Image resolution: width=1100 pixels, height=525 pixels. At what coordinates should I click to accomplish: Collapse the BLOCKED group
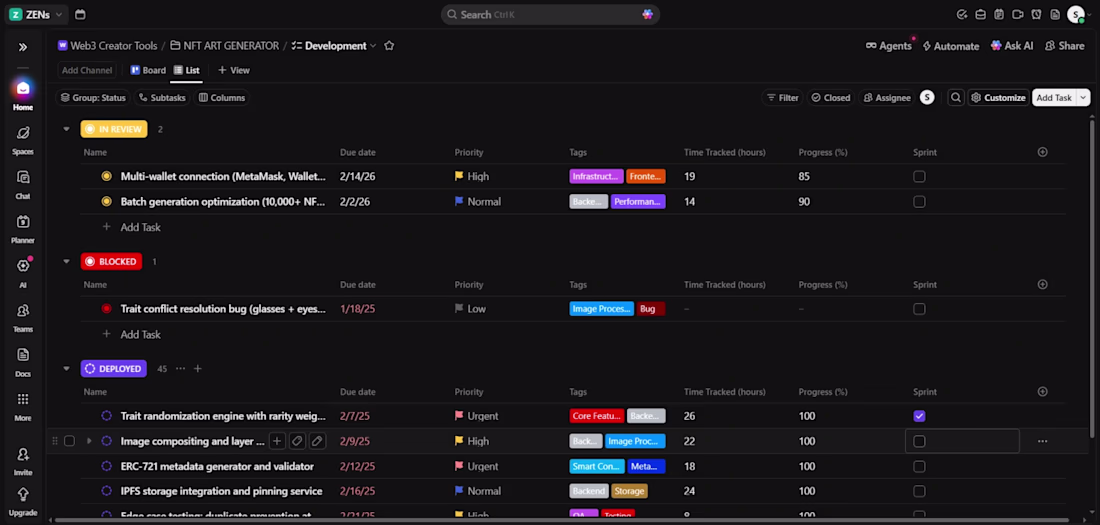[x=67, y=262]
